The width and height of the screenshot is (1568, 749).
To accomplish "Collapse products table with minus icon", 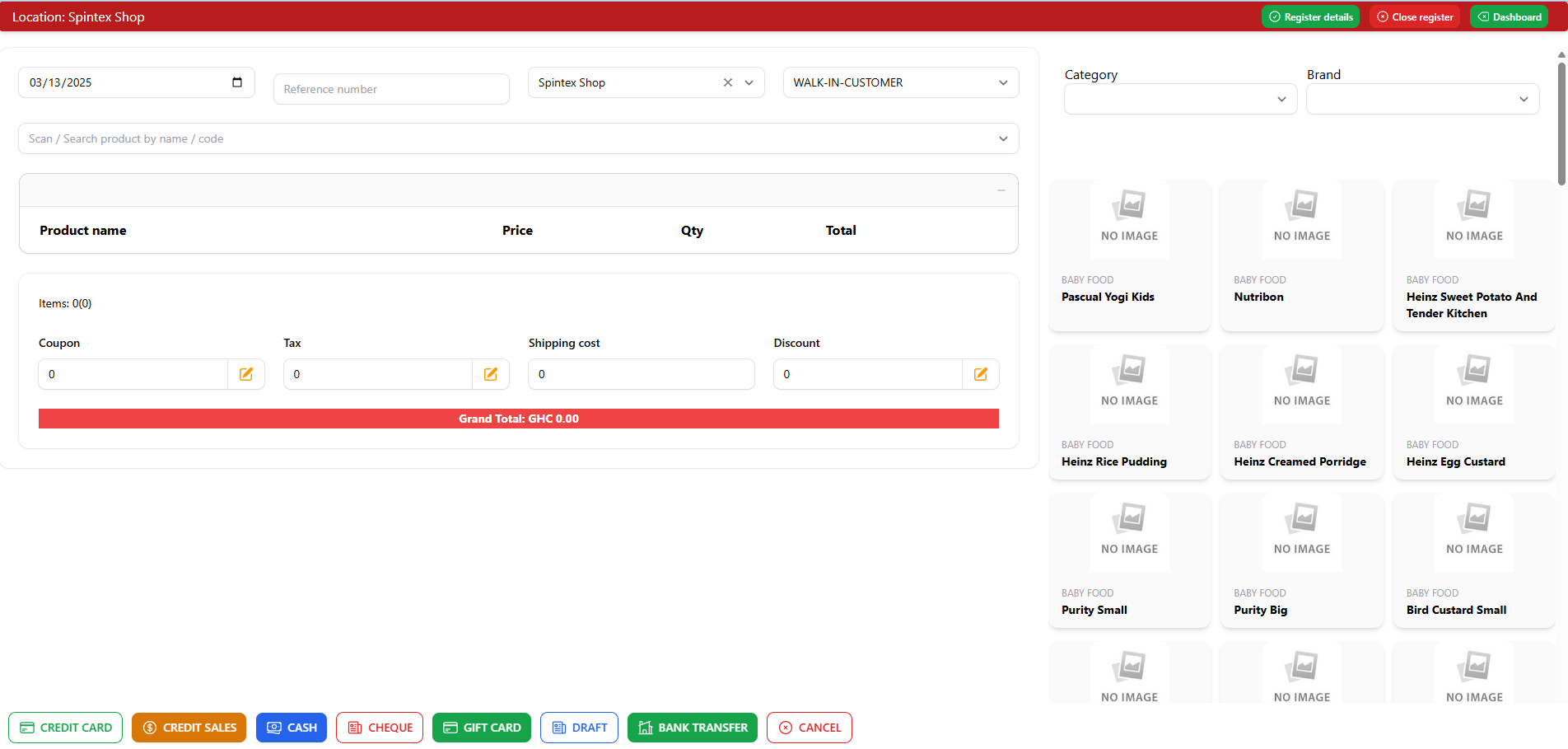I will point(1001,190).
